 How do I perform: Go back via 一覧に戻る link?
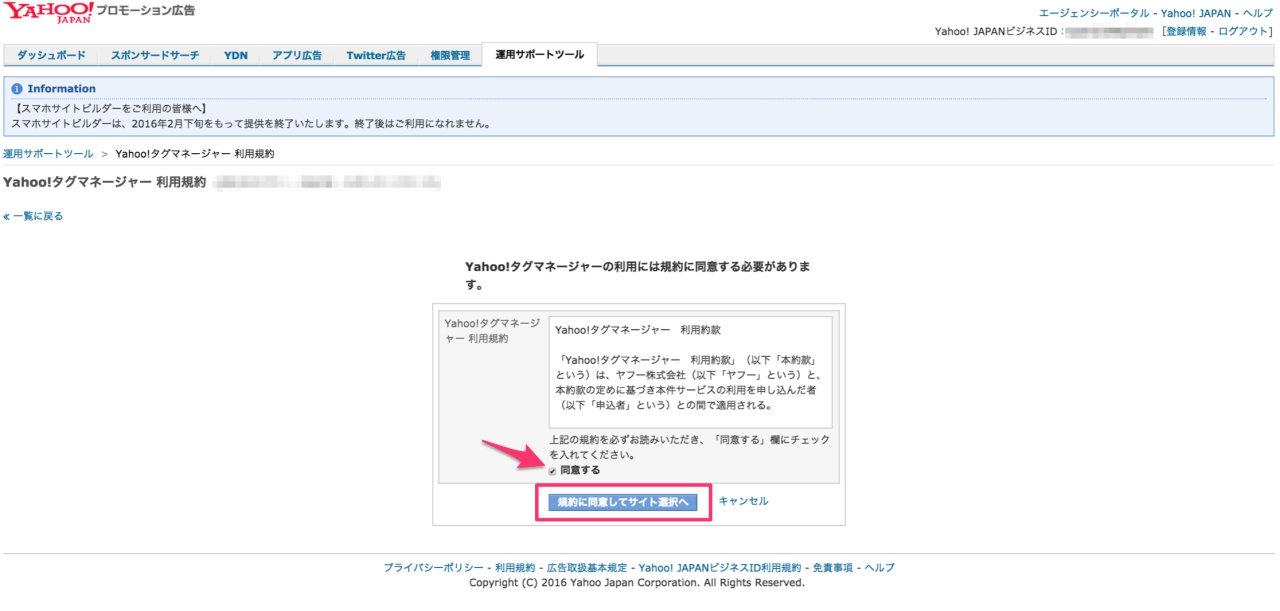(x=33, y=216)
